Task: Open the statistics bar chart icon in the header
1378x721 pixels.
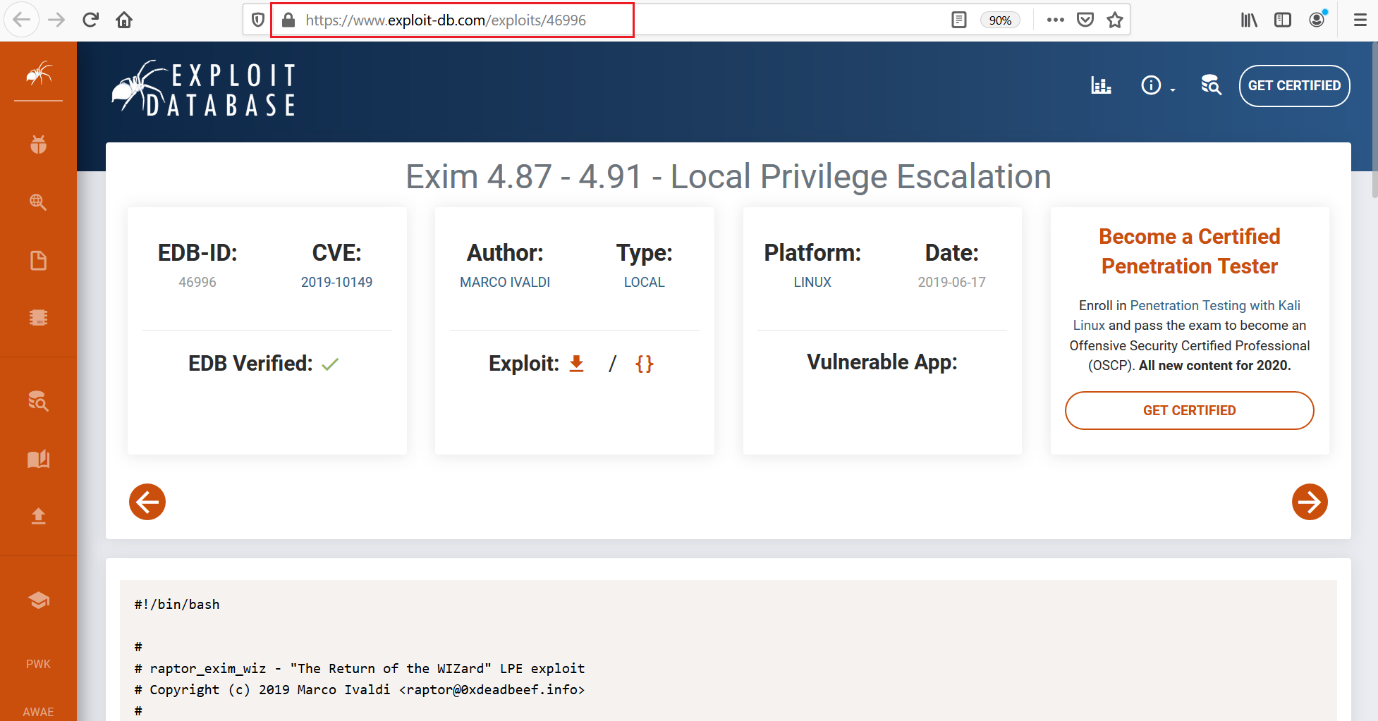Action: pos(1101,86)
